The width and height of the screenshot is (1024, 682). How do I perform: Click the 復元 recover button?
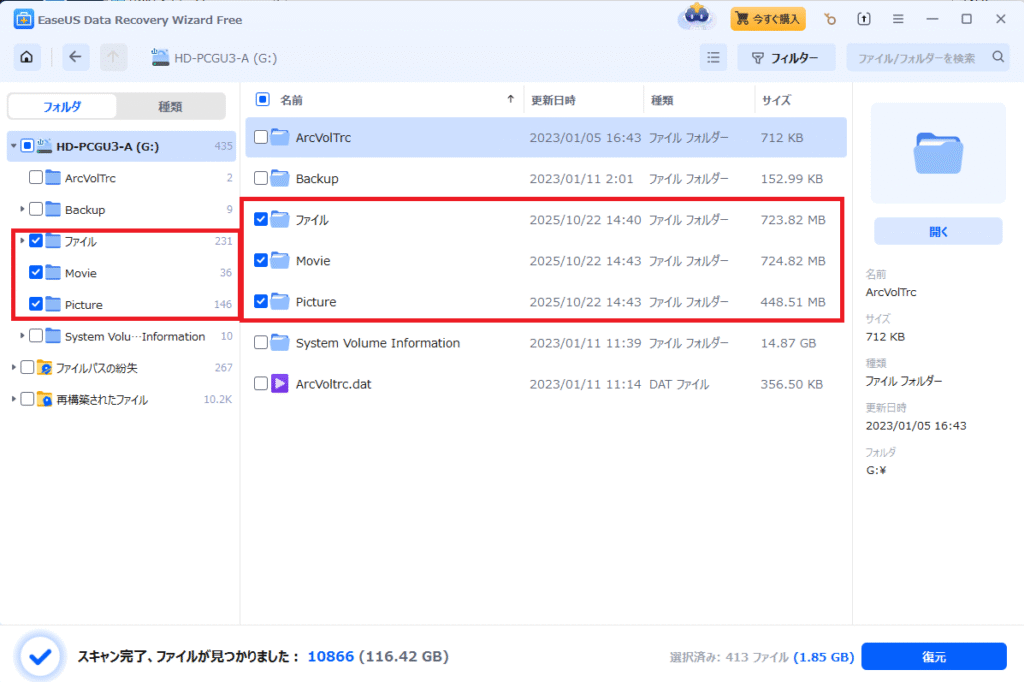tap(933, 657)
